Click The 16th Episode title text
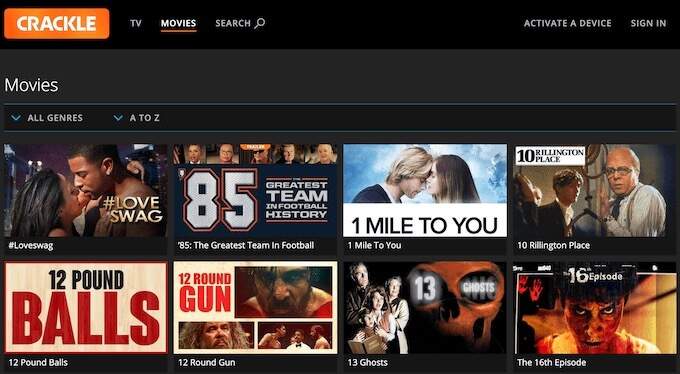The width and height of the screenshot is (680, 374). click(551, 362)
